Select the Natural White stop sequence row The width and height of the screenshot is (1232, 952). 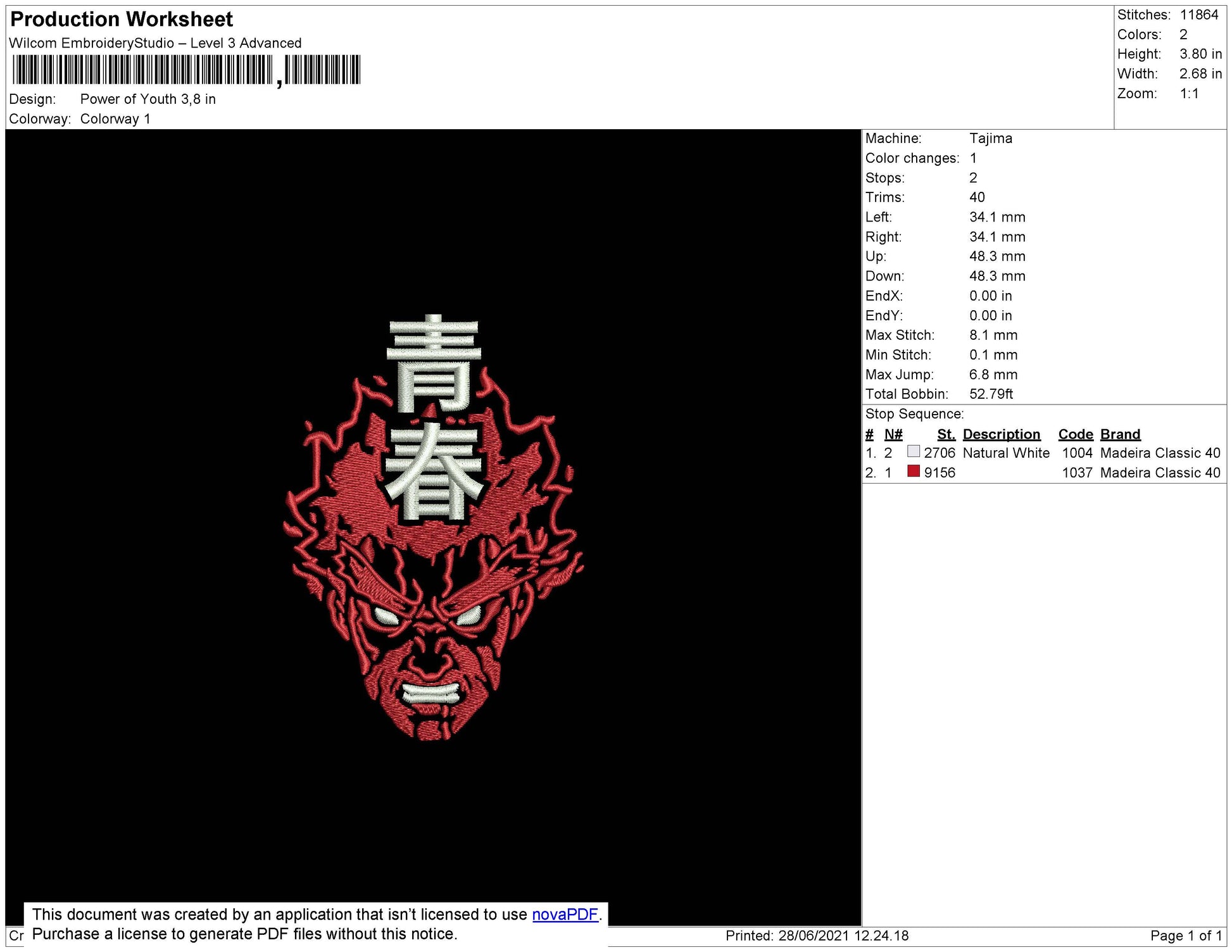click(1043, 453)
